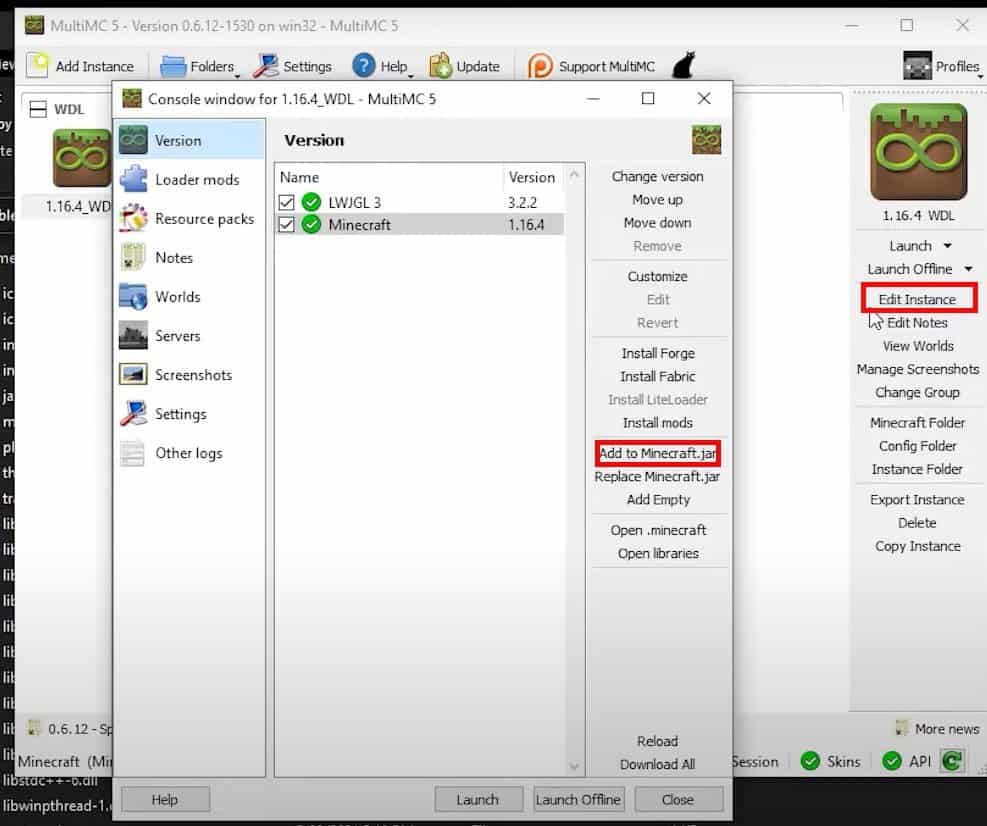
Task: Click Manage Screenshots in the sidebar
Action: point(918,369)
